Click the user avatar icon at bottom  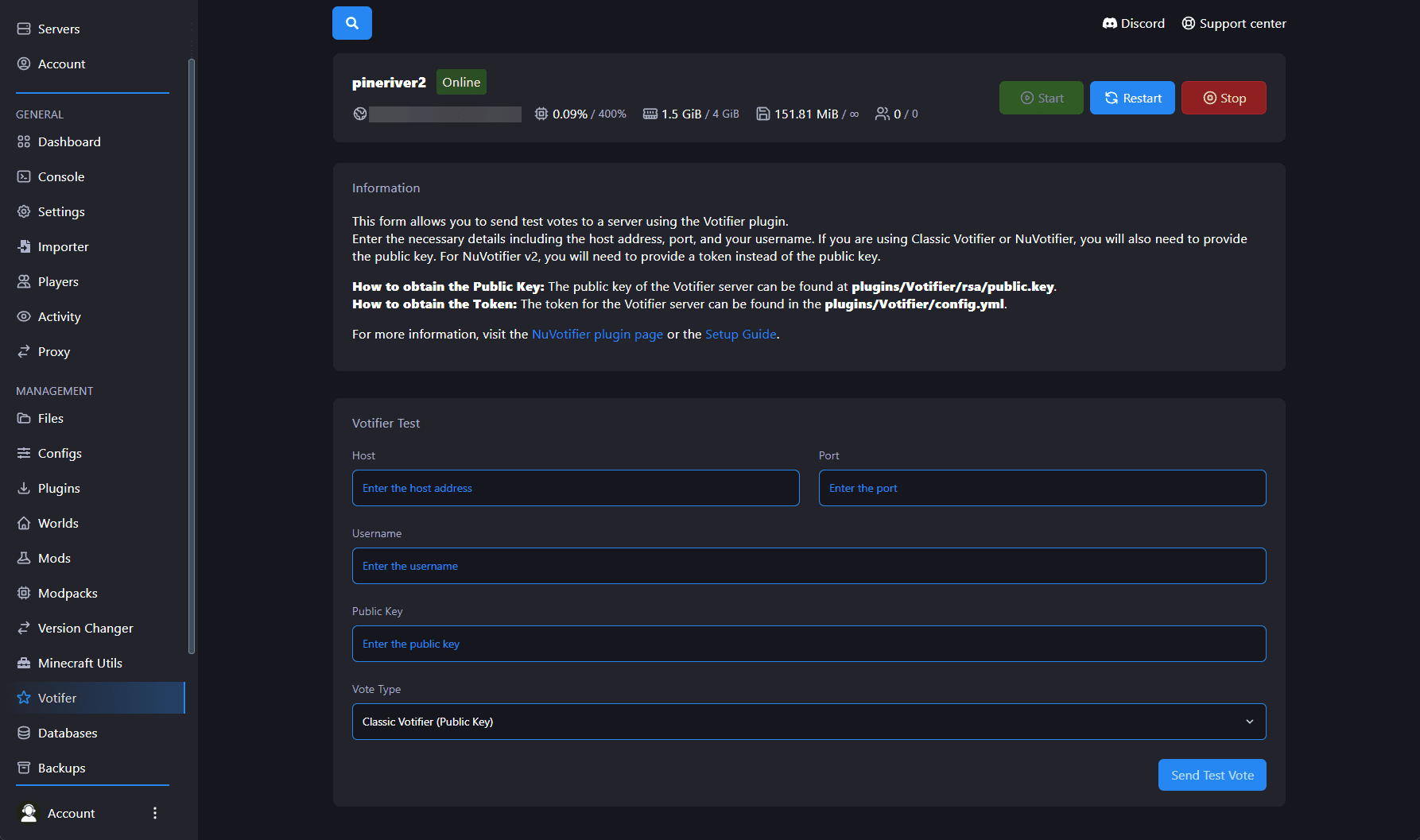tap(29, 812)
